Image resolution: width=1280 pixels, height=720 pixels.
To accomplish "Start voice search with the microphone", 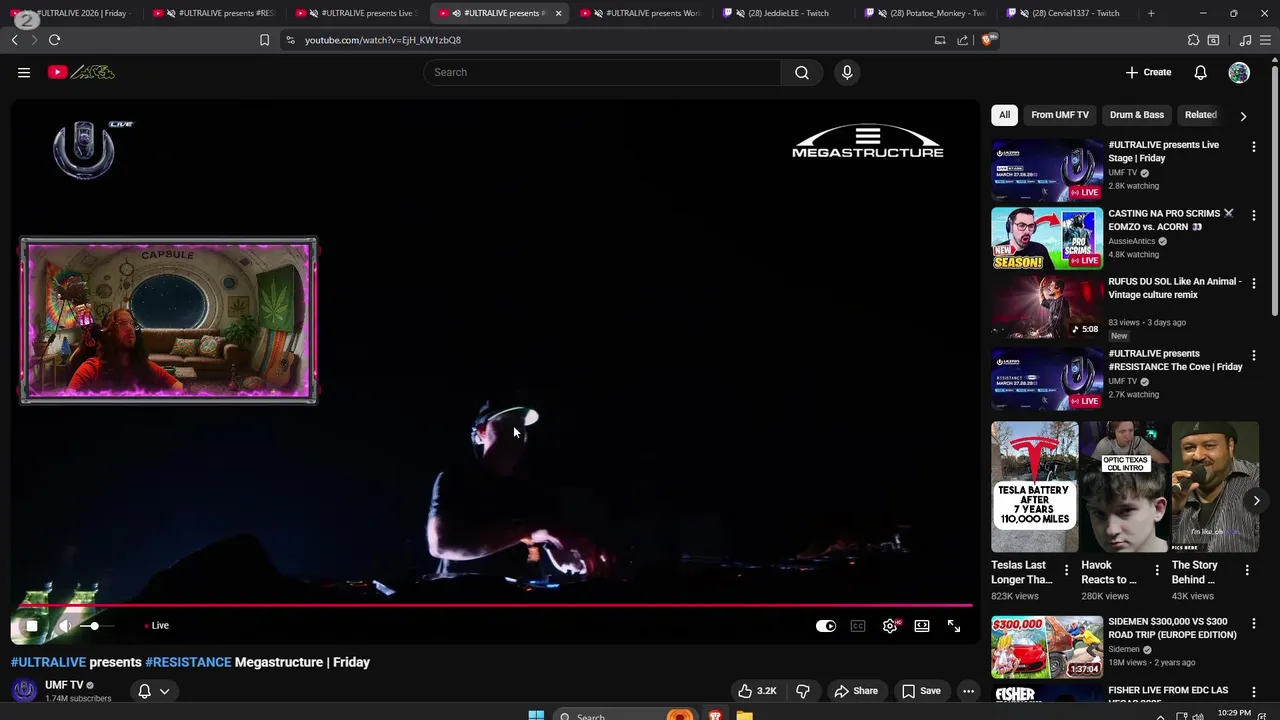I will pos(847,72).
